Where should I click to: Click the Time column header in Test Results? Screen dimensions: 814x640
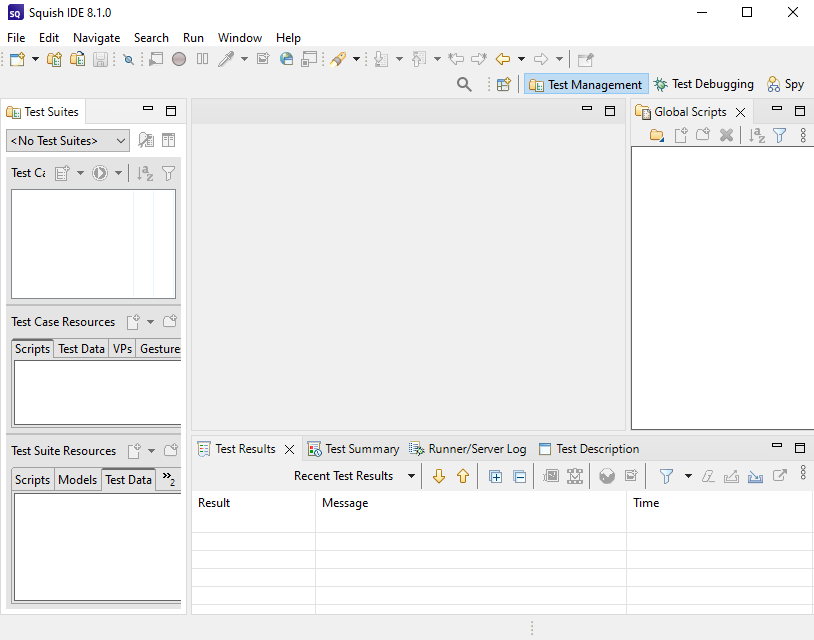(x=645, y=503)
